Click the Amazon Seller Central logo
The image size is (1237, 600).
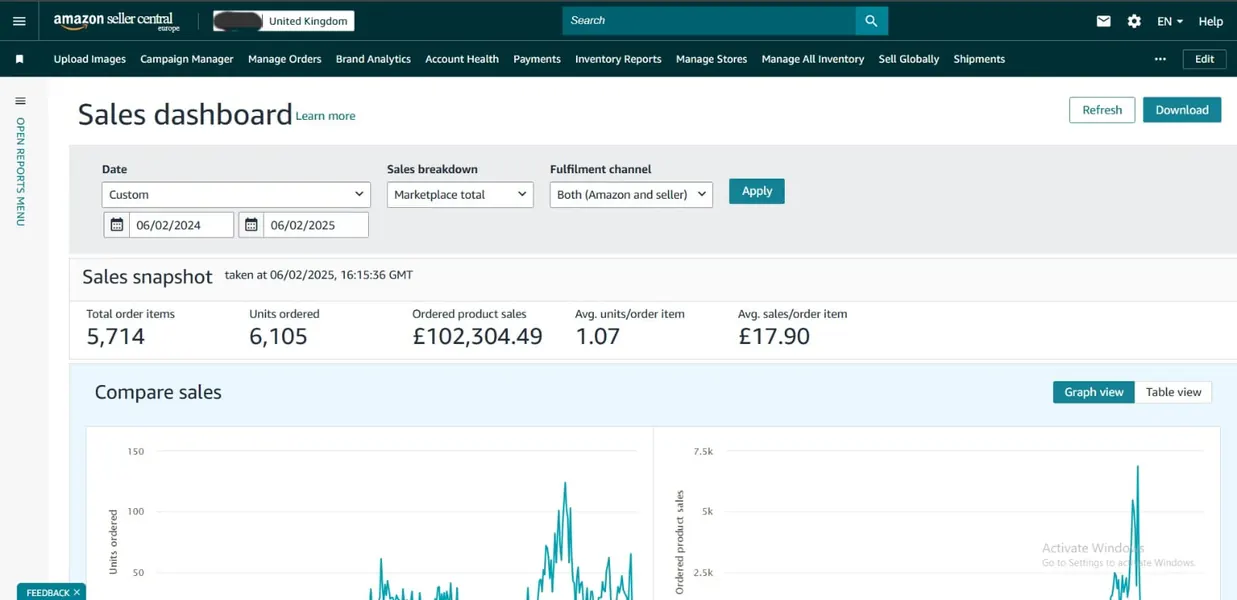117,21
